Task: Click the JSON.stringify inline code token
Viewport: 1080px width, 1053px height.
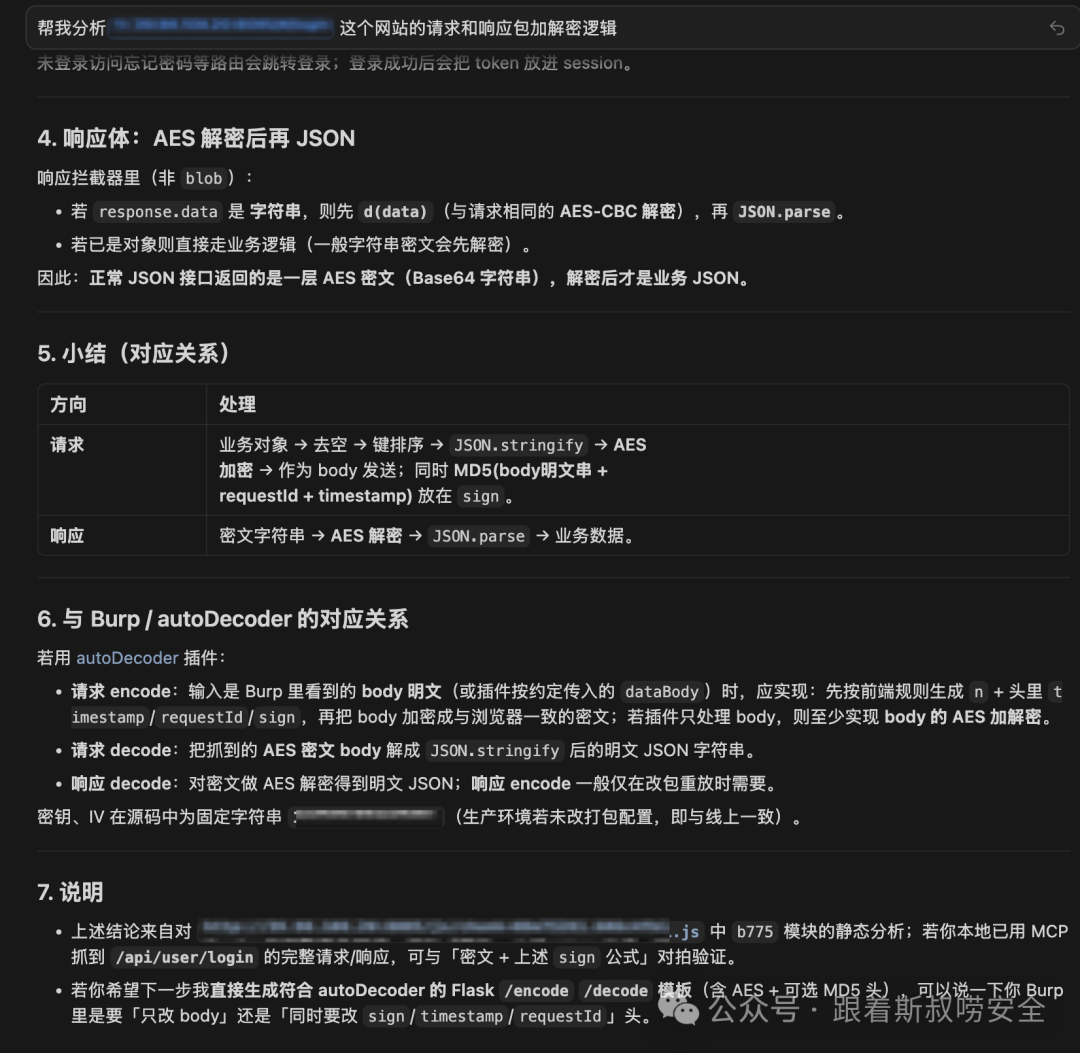Action: [x=517, y=444]
